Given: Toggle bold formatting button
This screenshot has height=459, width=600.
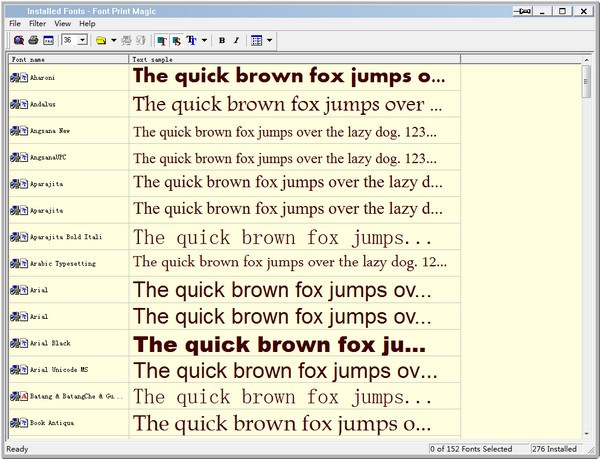Looking at the screenshot, I should coord(222,40).
